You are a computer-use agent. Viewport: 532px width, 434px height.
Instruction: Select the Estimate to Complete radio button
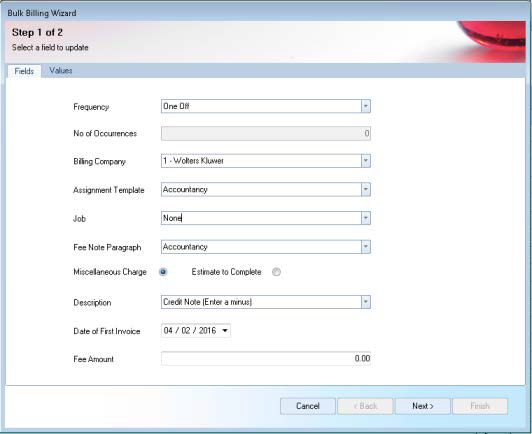(x=276, y=272)
